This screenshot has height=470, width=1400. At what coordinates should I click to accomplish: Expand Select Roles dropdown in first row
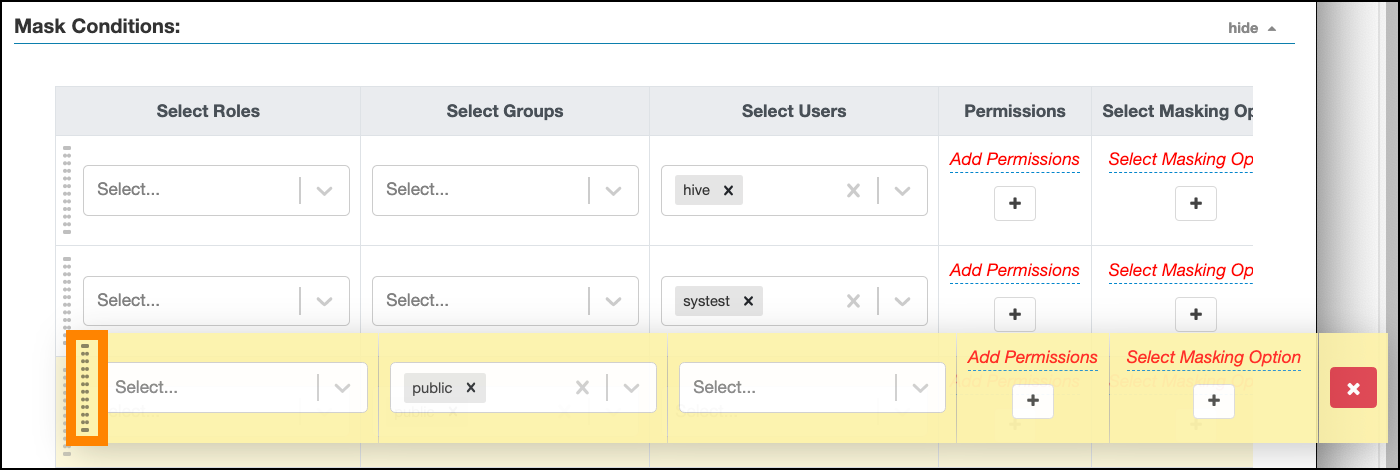click(324, 190)
